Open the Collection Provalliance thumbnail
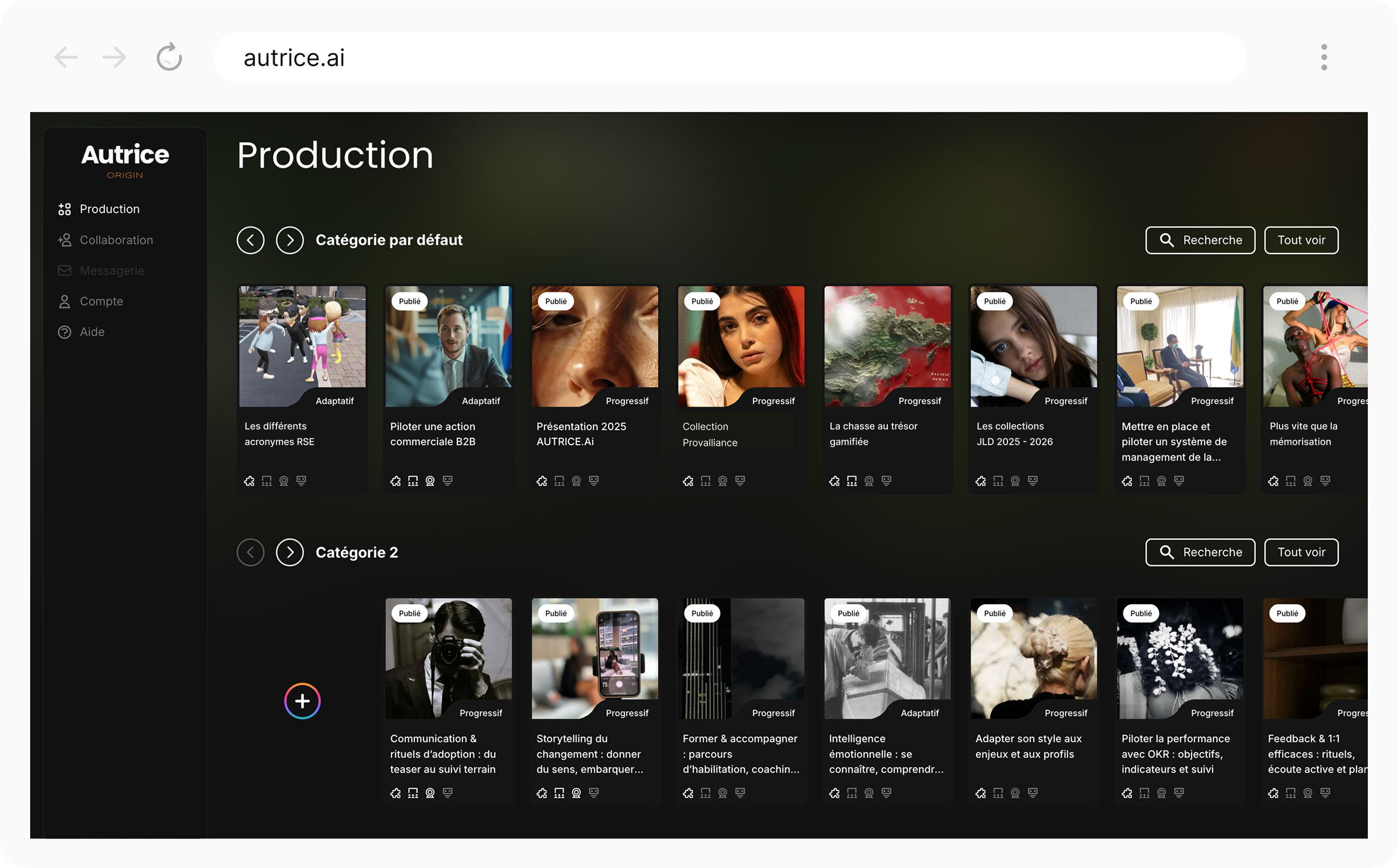This screenshot has width=1398, height=868. (x=741, y=346)
